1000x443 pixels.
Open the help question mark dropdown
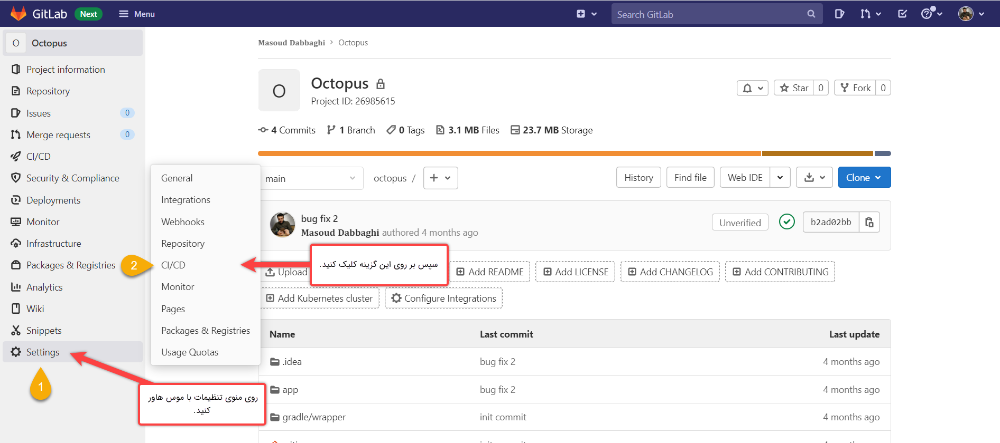tap(932, 14)
